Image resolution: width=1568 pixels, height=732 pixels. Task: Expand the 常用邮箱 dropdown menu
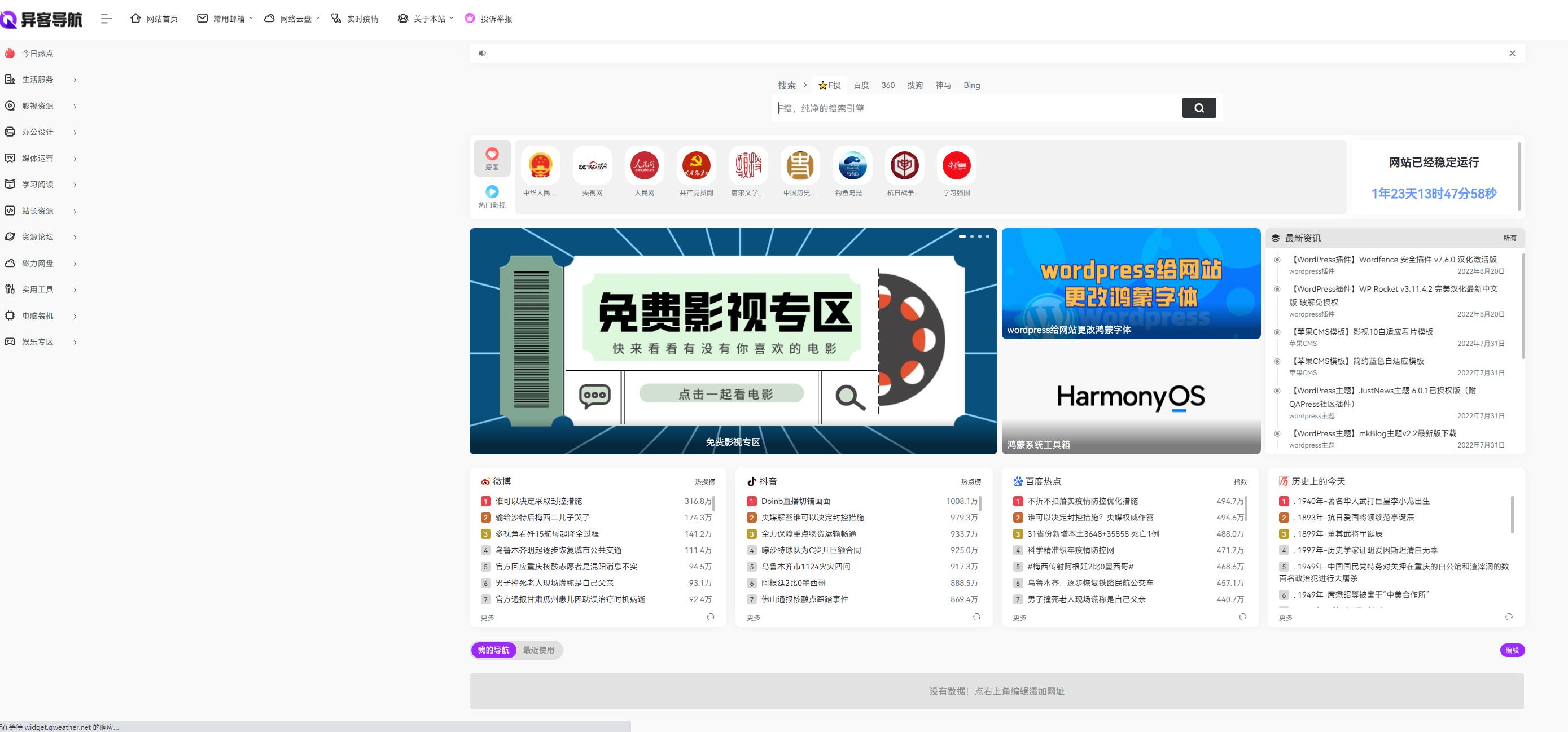[x=225, y=19]
